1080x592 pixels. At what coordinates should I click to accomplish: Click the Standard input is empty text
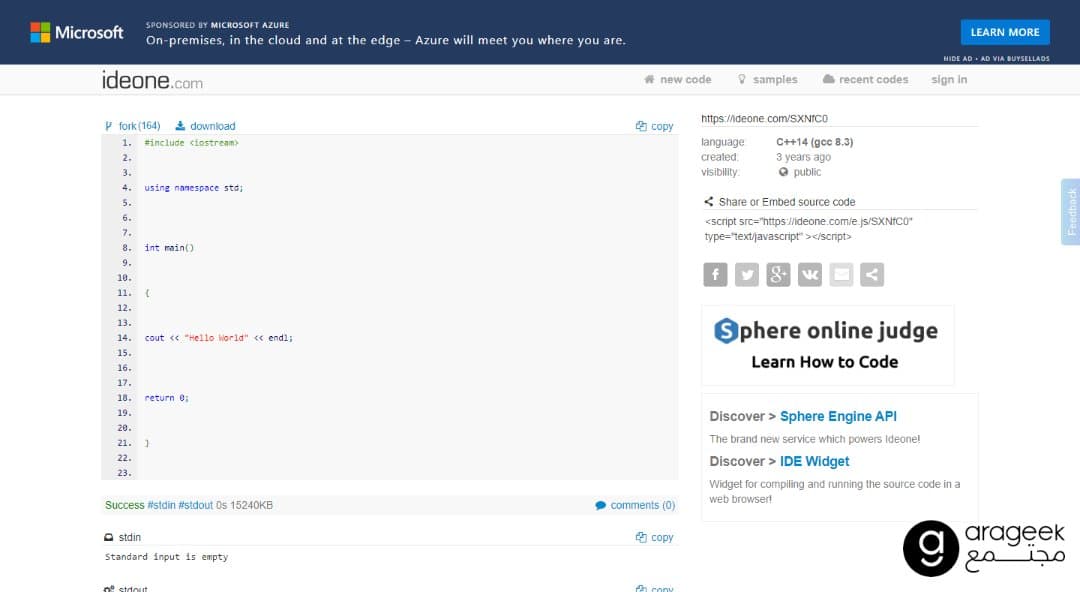166,557
